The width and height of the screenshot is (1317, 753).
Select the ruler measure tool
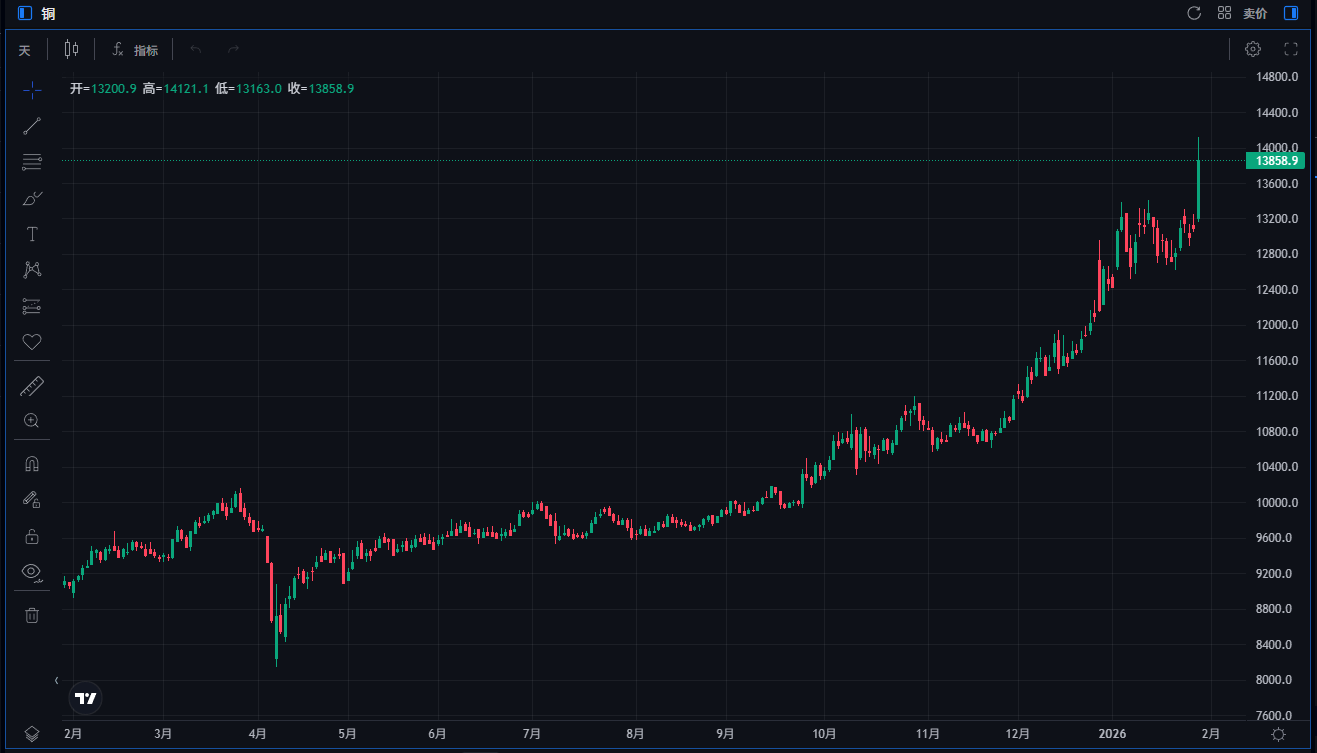click(x=32, y=386)
